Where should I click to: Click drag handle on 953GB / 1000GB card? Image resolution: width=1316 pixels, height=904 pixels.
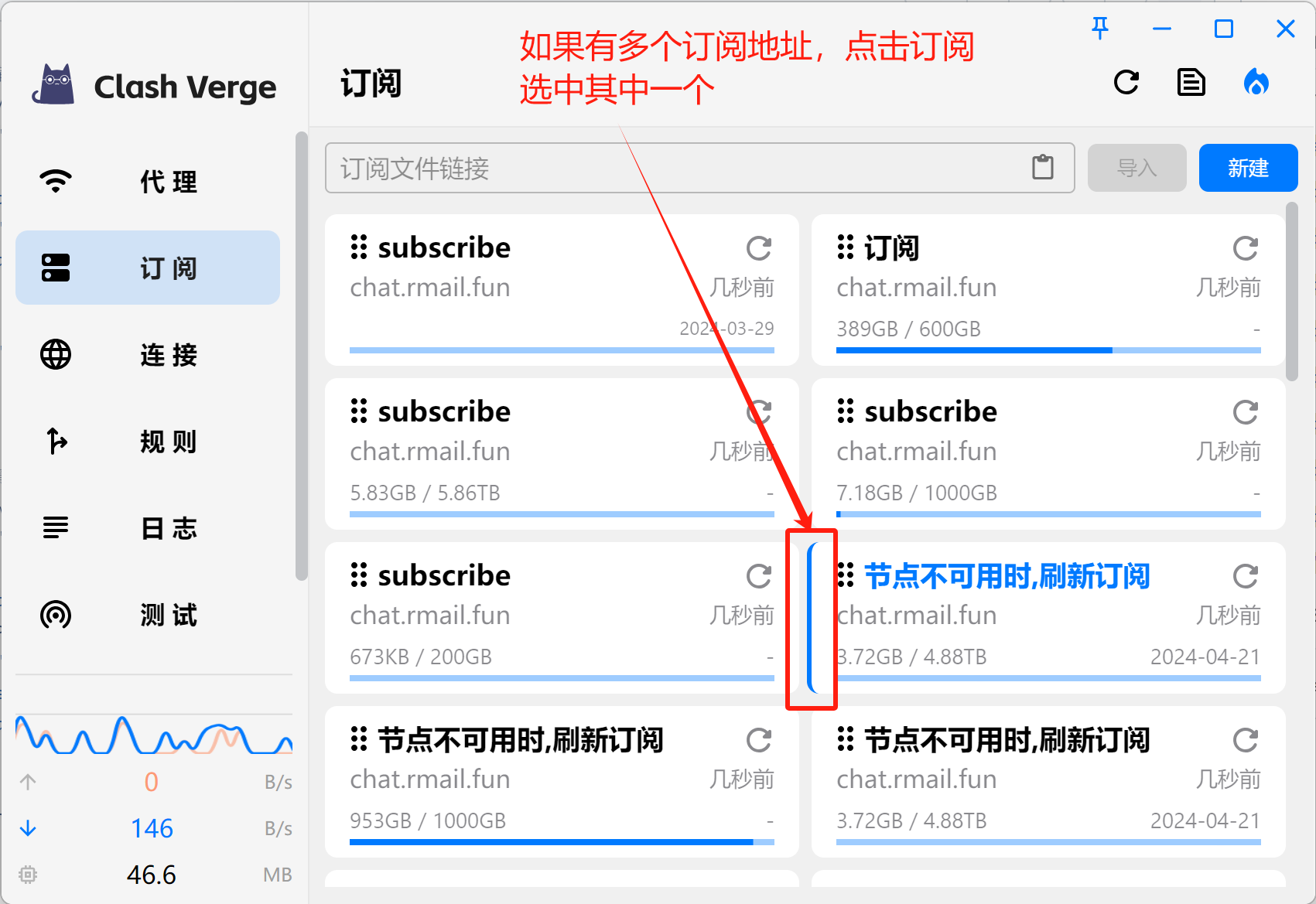pos(359,739)
